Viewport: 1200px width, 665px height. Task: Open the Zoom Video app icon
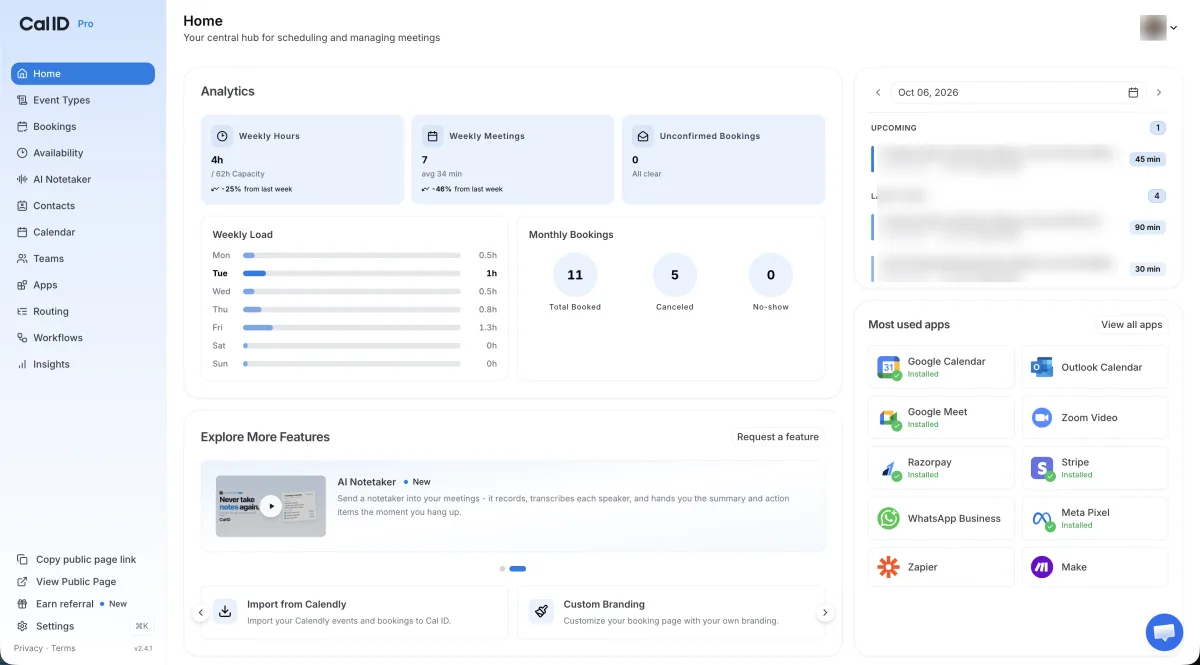point(1042,418)
